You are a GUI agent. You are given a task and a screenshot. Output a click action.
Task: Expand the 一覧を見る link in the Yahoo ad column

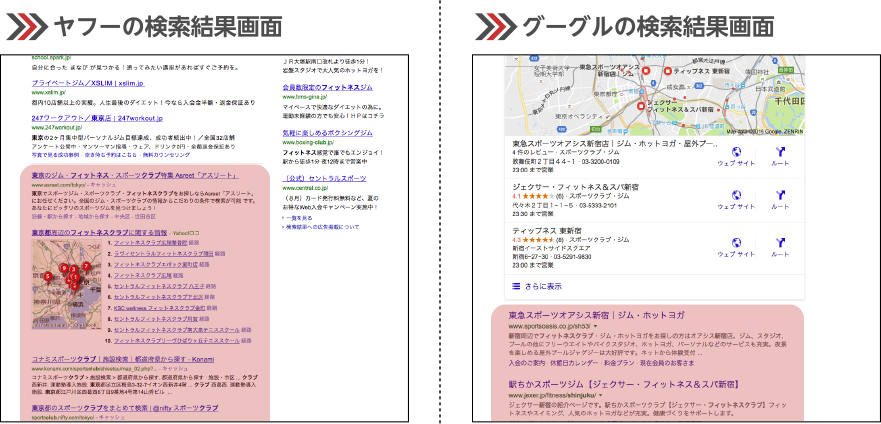(x=298, y=217)
